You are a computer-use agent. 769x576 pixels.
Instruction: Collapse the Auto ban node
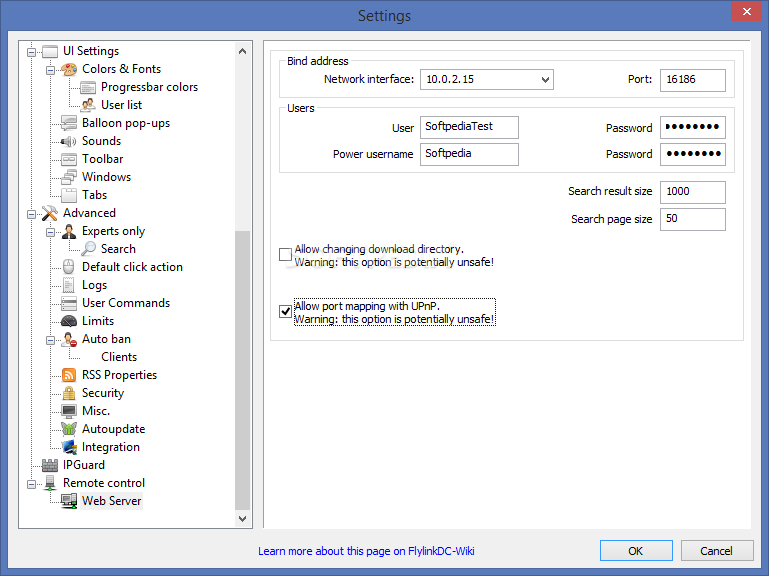point(51,340)
